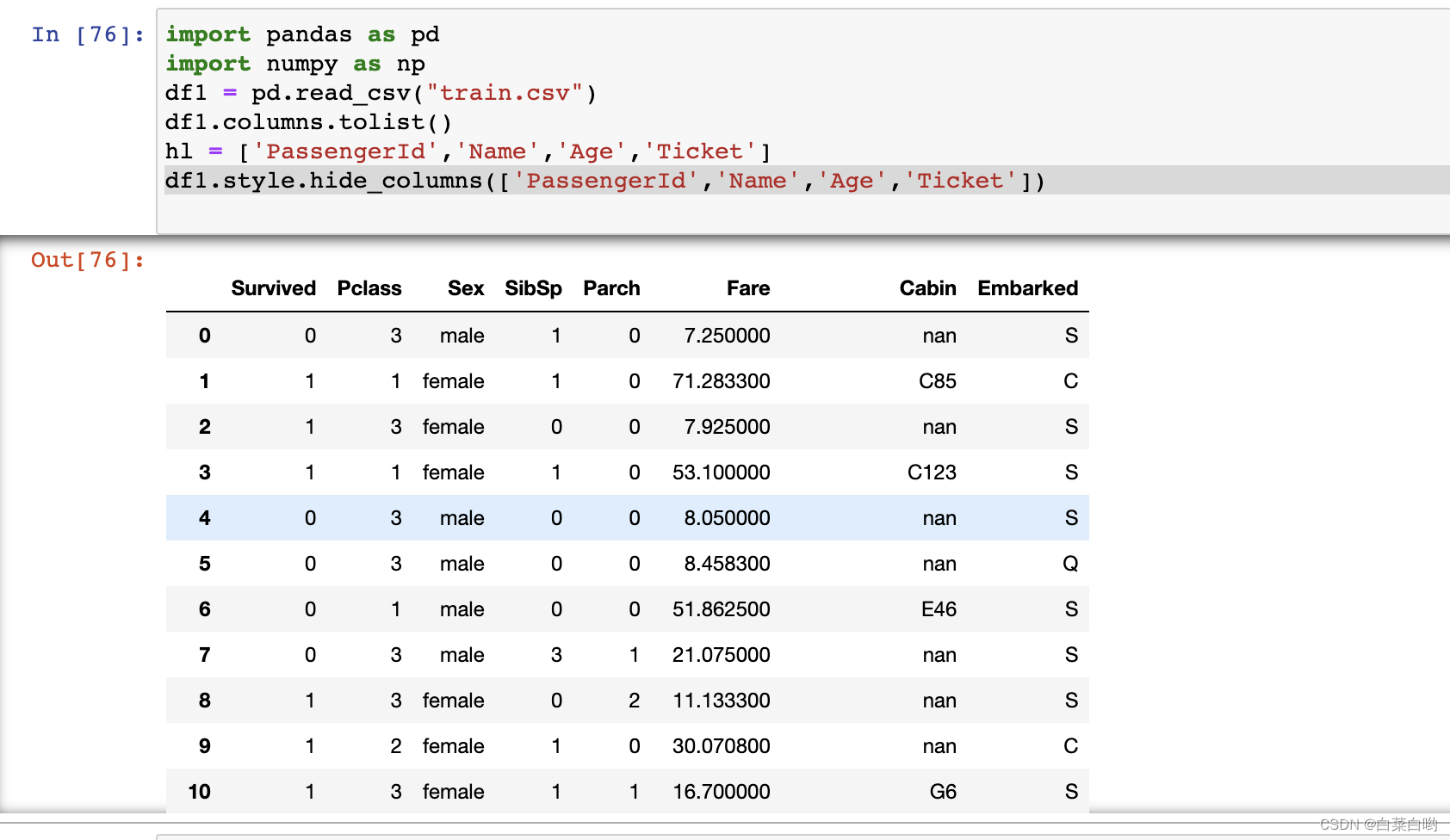Click the In [76] cell prompt
Image resolution: width=1450 pixels, height=840 pixels.
click(88, 34)
